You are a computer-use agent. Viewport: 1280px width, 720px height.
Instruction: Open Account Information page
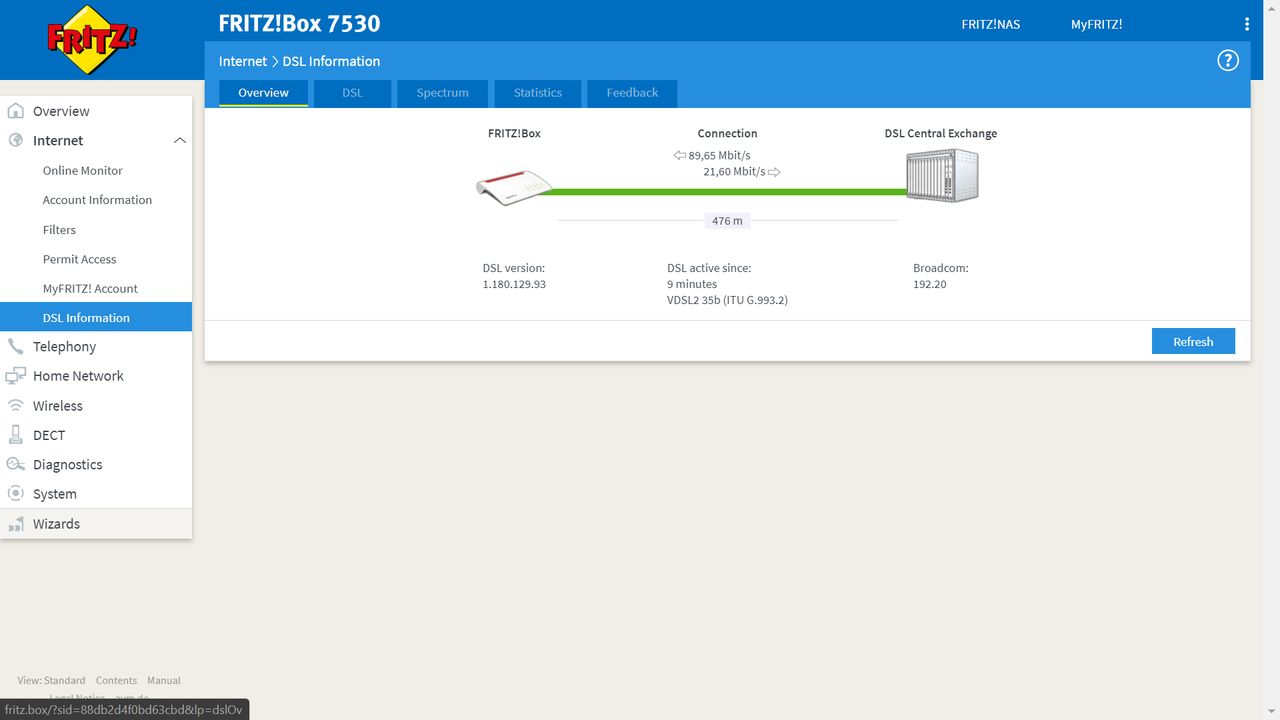click(96, 200)
